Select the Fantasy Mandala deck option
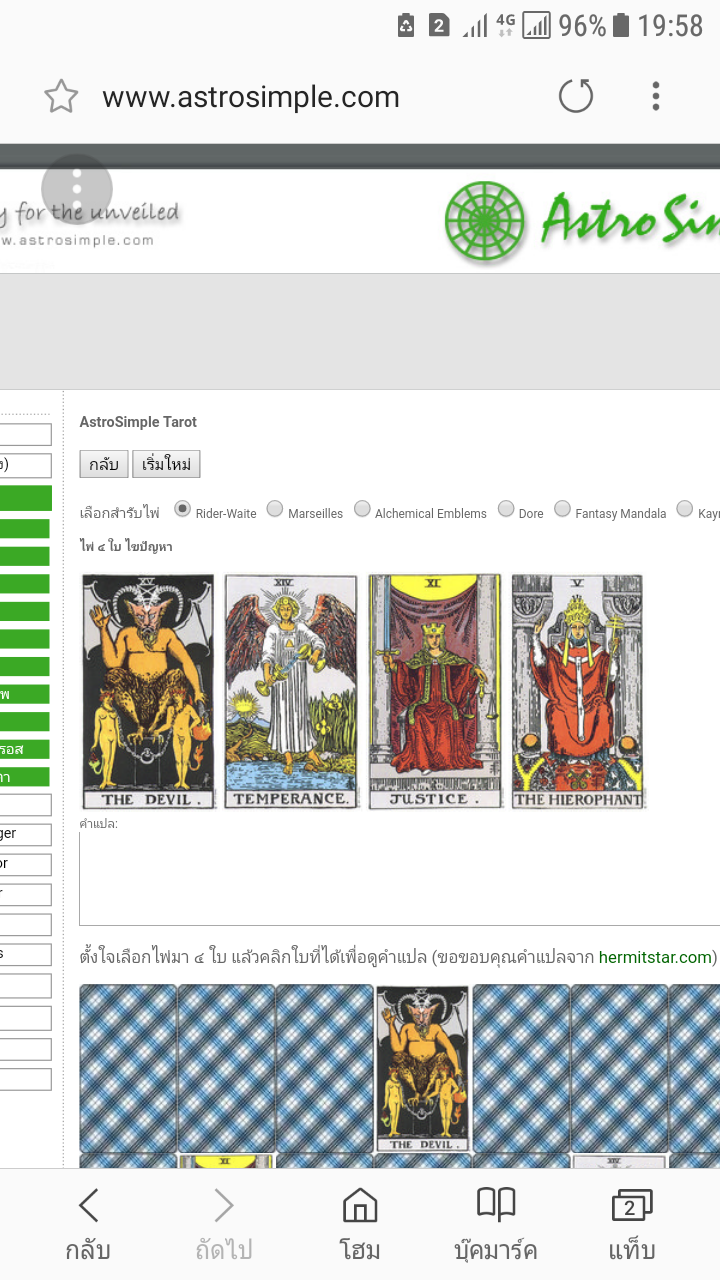The width and height of the screenshot is (720, 1280). pos(562,509)
